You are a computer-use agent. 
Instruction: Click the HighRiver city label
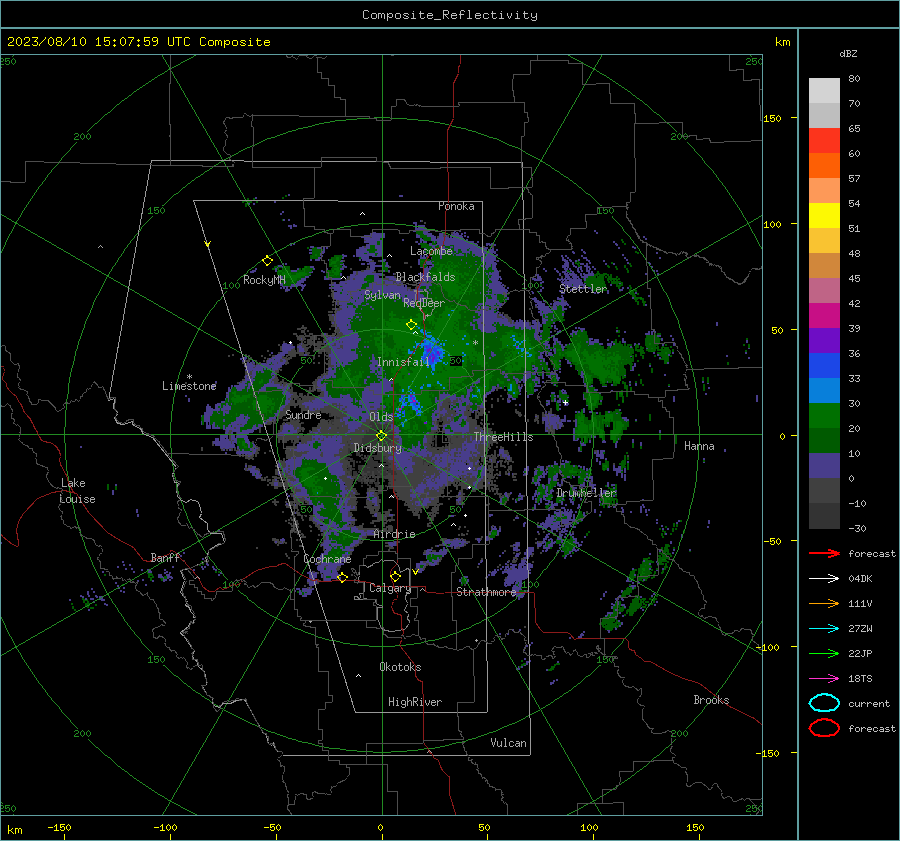coord(415,702)
